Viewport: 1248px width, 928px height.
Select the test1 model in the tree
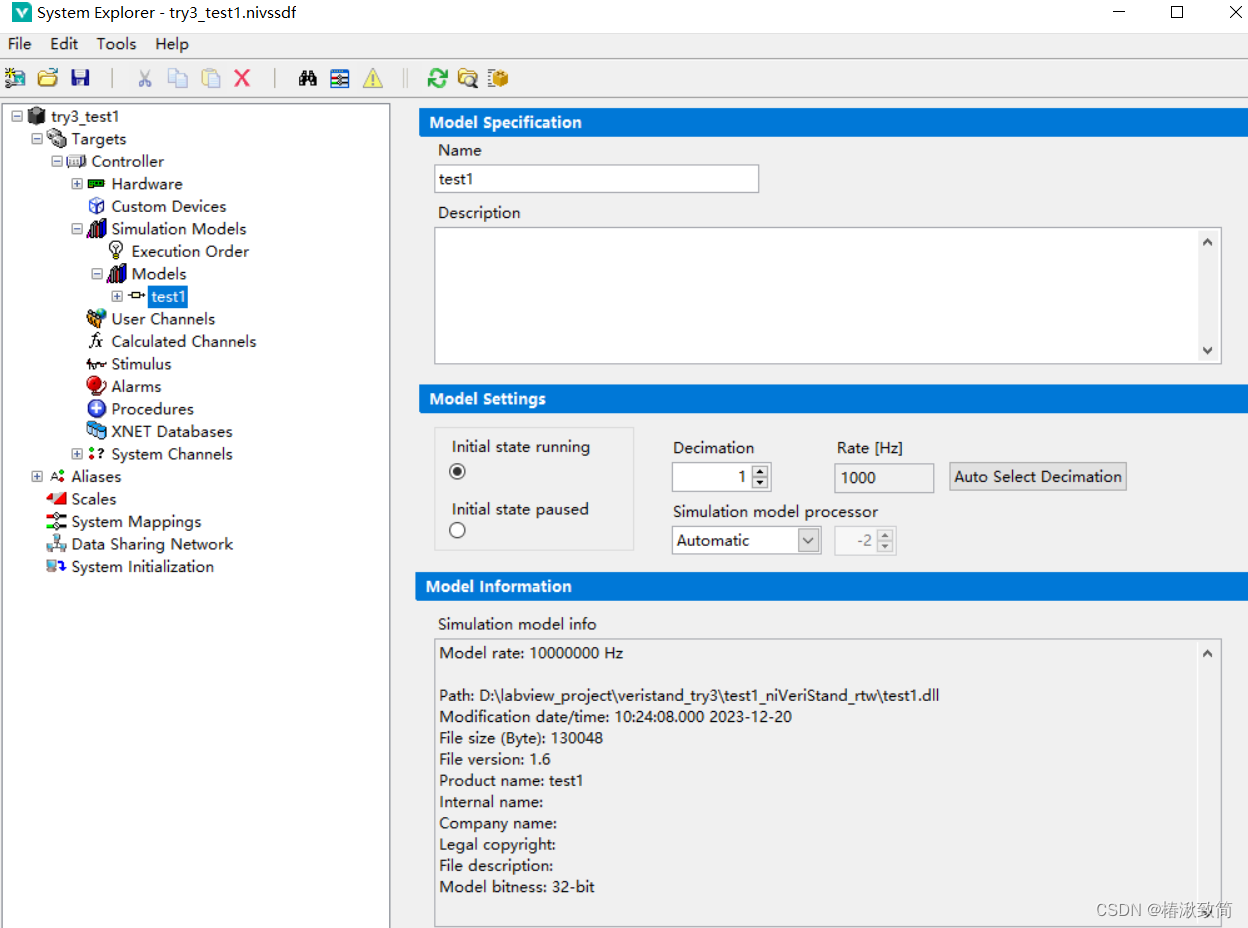tap(167, 296)
